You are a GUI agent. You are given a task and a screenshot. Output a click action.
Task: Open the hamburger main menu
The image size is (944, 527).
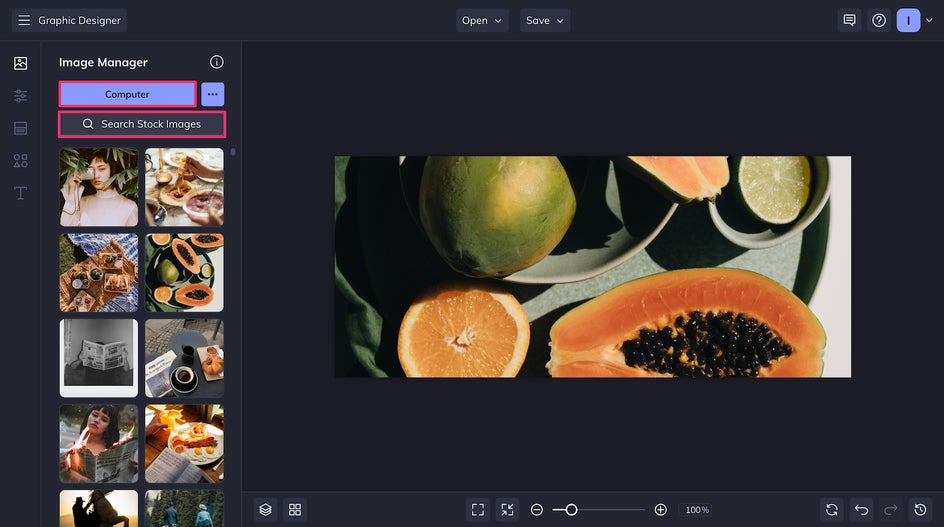(x=24, y=20)
